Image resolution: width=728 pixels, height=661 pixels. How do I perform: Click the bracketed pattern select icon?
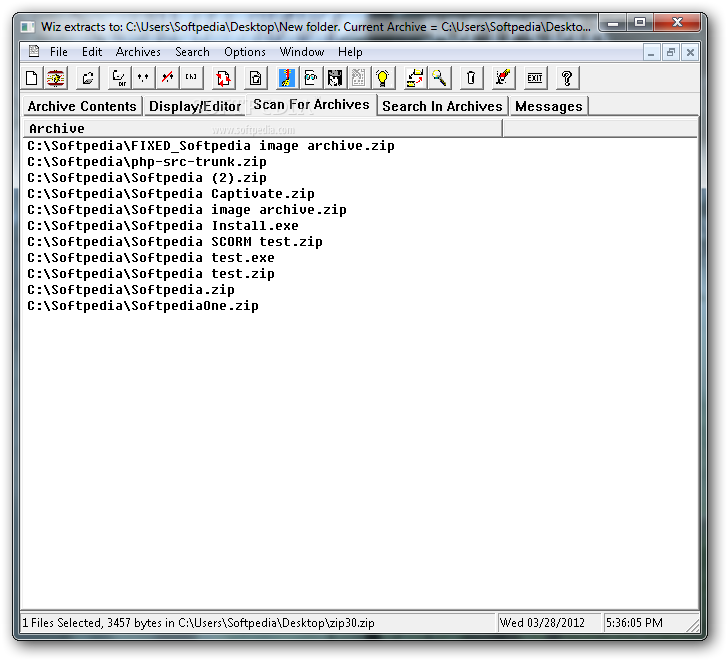point(191,78)
